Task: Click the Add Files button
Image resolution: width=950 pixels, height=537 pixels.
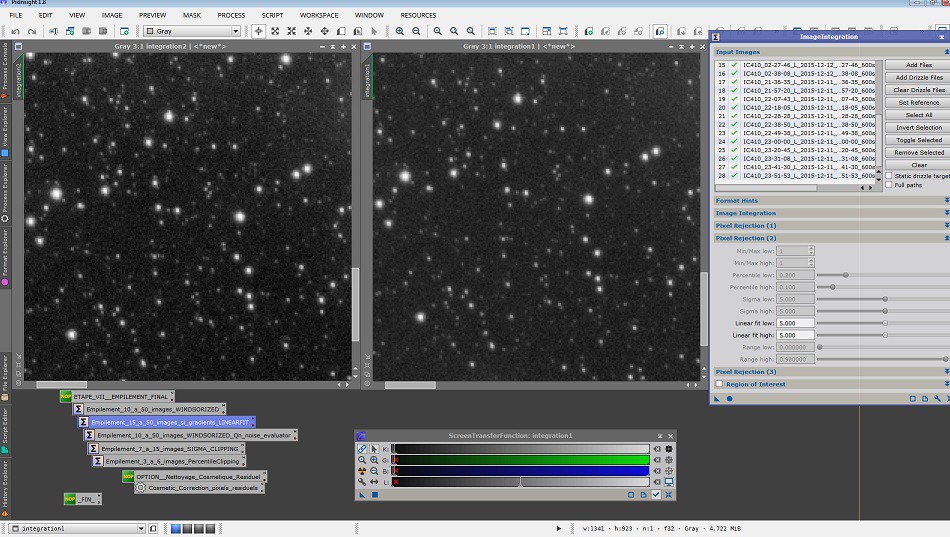Action: coord(918,65)
